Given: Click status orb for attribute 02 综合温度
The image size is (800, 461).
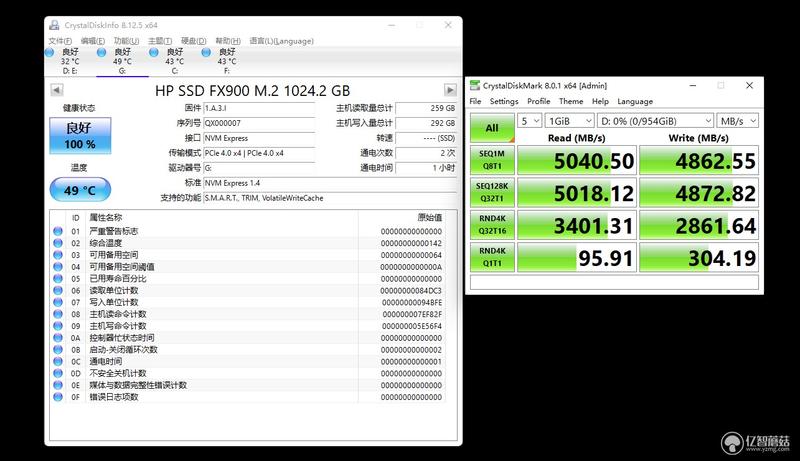Looking at the screenshot, I should pos(58,243).
